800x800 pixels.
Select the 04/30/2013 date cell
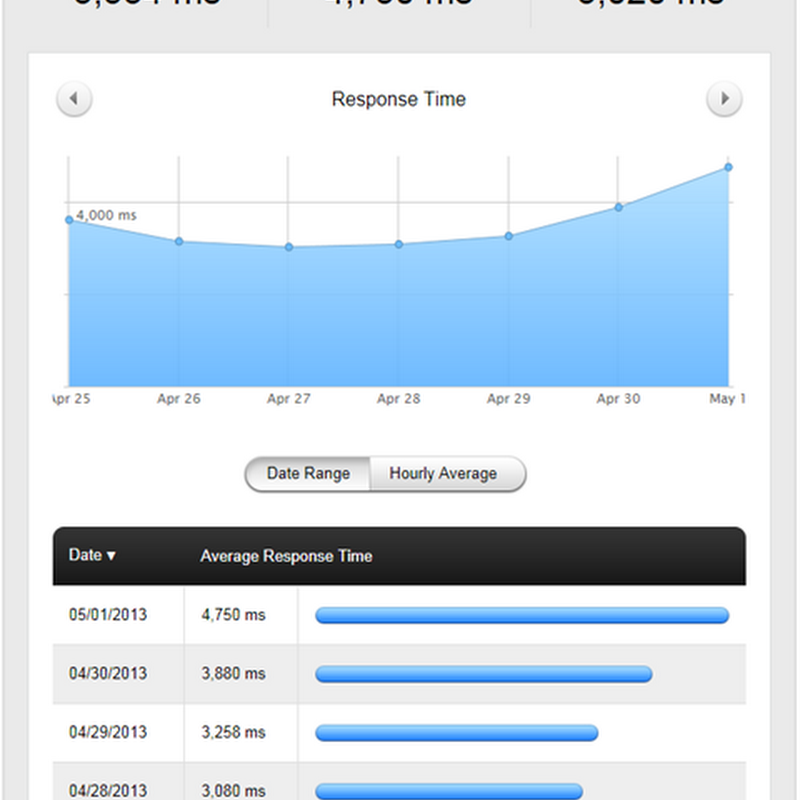pos(108,673)
